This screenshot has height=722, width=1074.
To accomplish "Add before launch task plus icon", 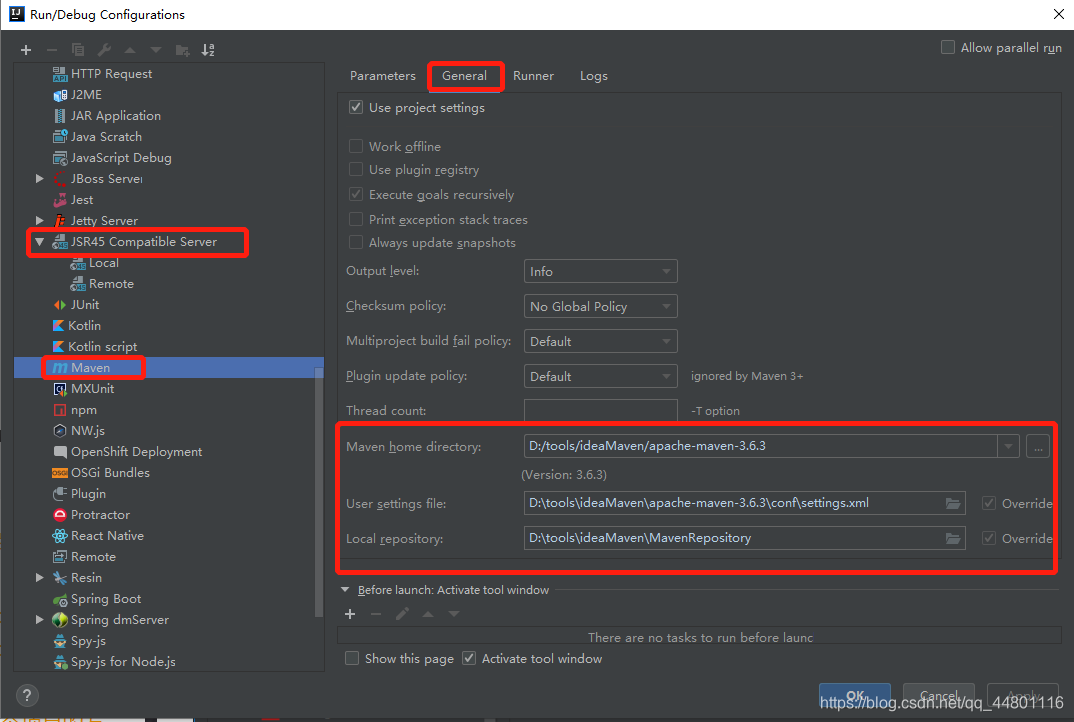I will pyautogui.click(x=350, y=614).
